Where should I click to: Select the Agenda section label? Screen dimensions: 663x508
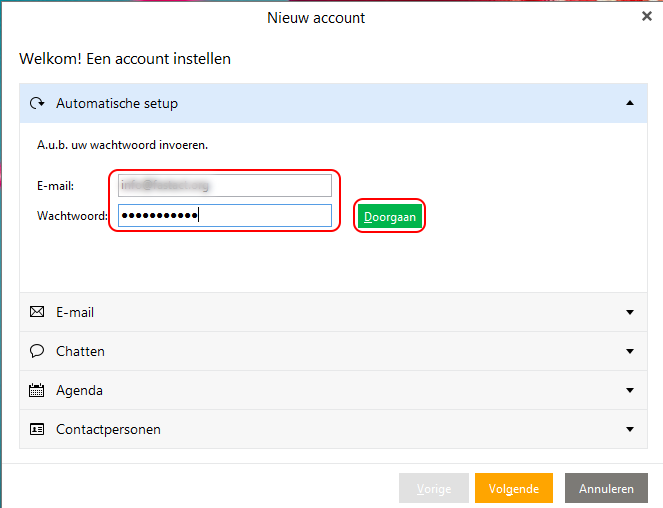point(79,390)
